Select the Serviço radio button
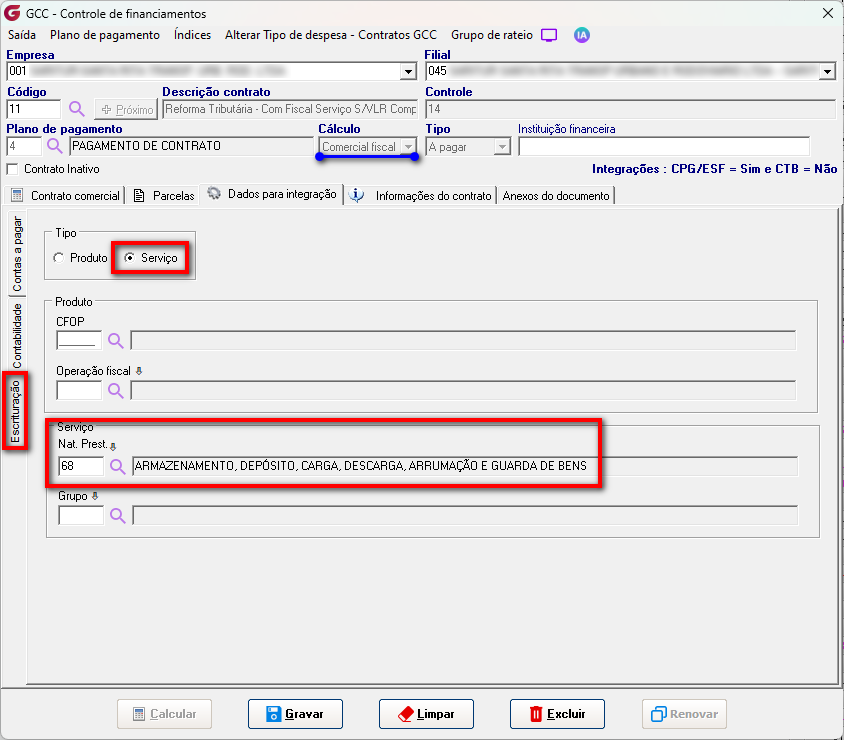Viewport: 844px width, 740px height. (129, 258)
